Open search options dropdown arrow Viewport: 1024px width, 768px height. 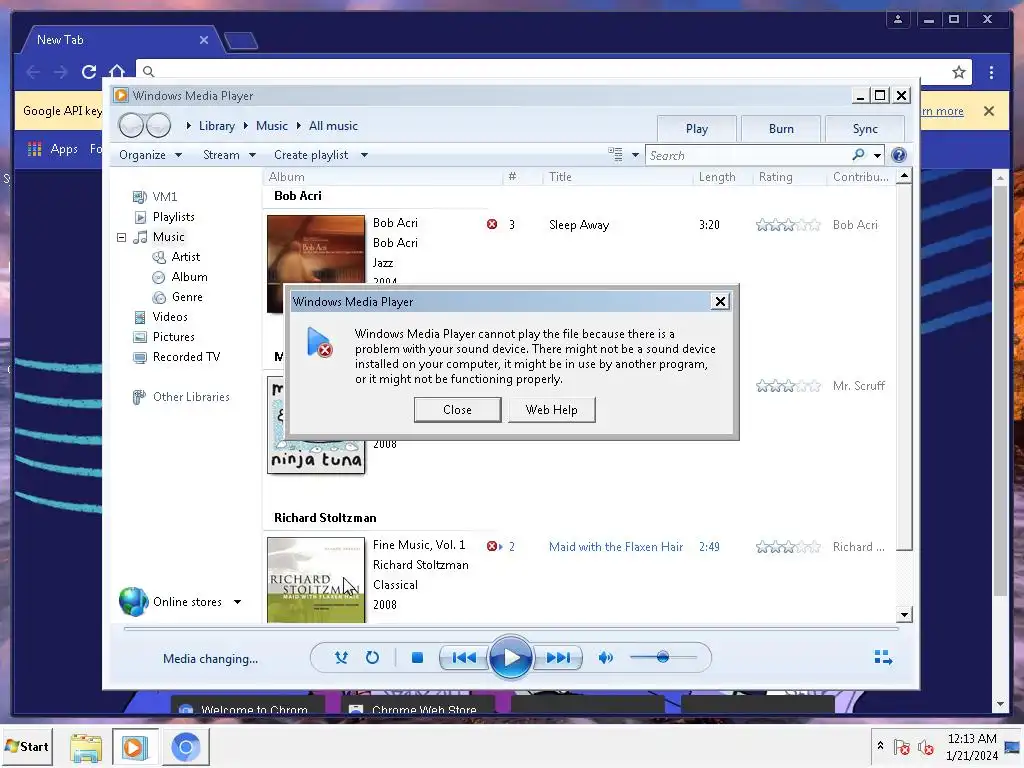(x=877, y=155)
